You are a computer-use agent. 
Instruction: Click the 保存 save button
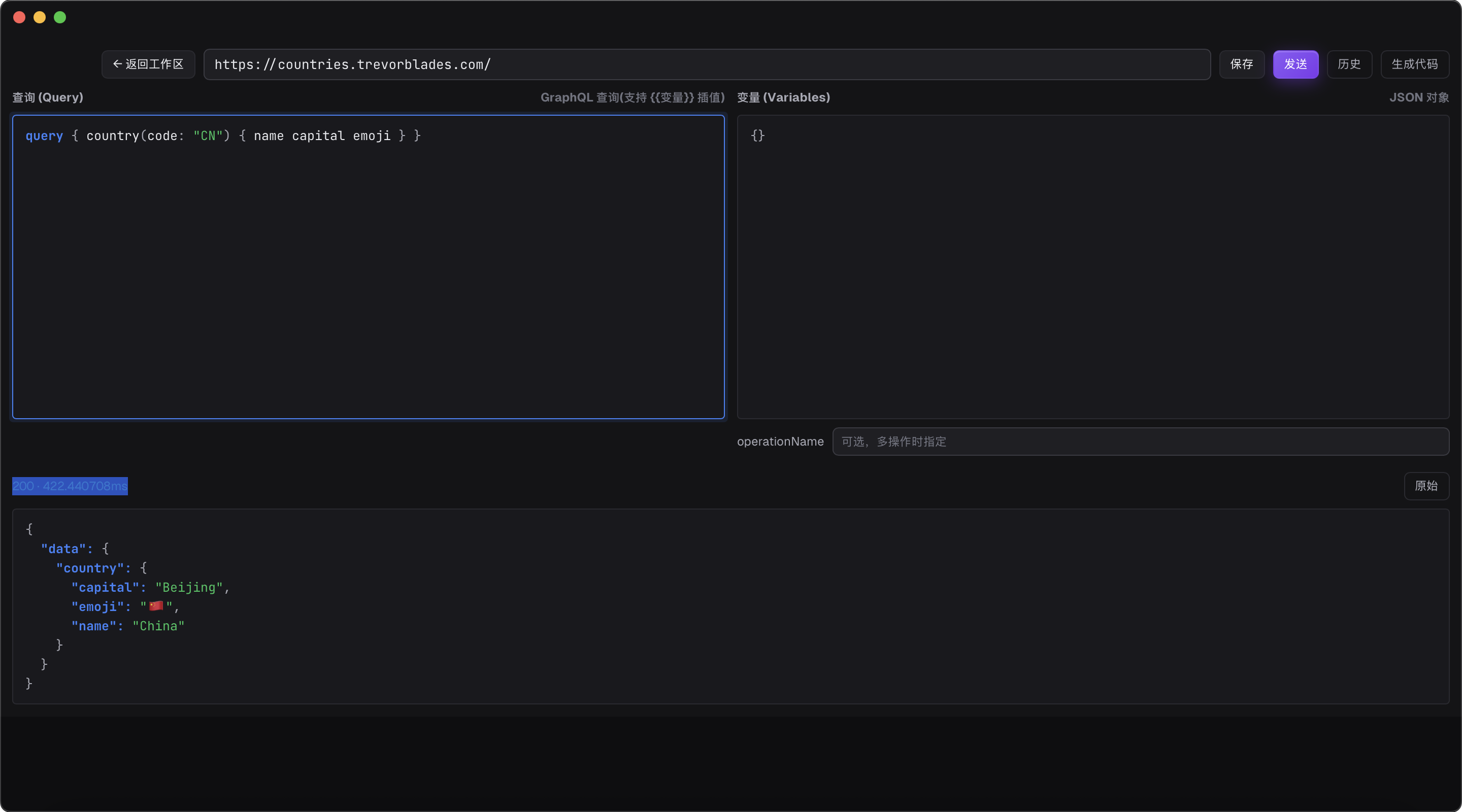(x=1241, y=64)
